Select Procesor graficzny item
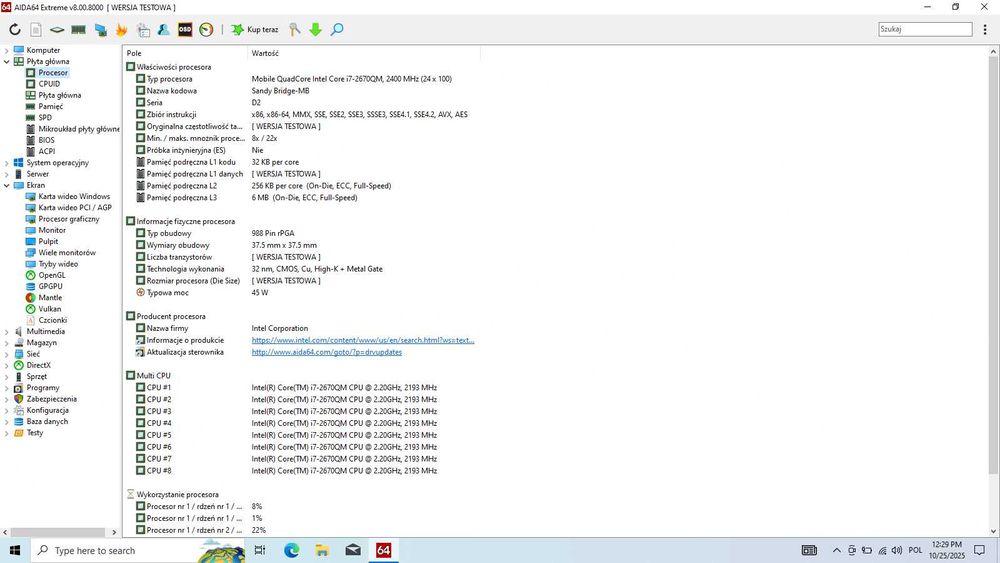Viewport: 1000px width, 563px height. coord(69,219)
